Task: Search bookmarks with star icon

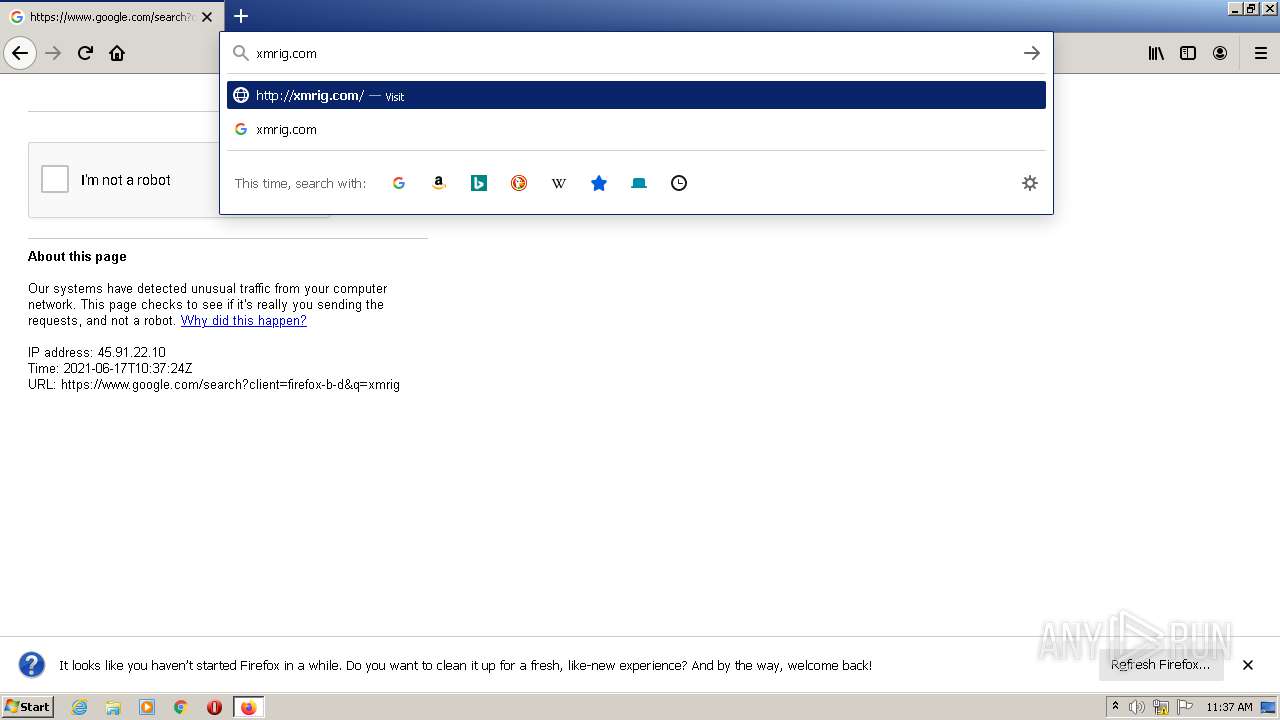Action: coord(599,183)
